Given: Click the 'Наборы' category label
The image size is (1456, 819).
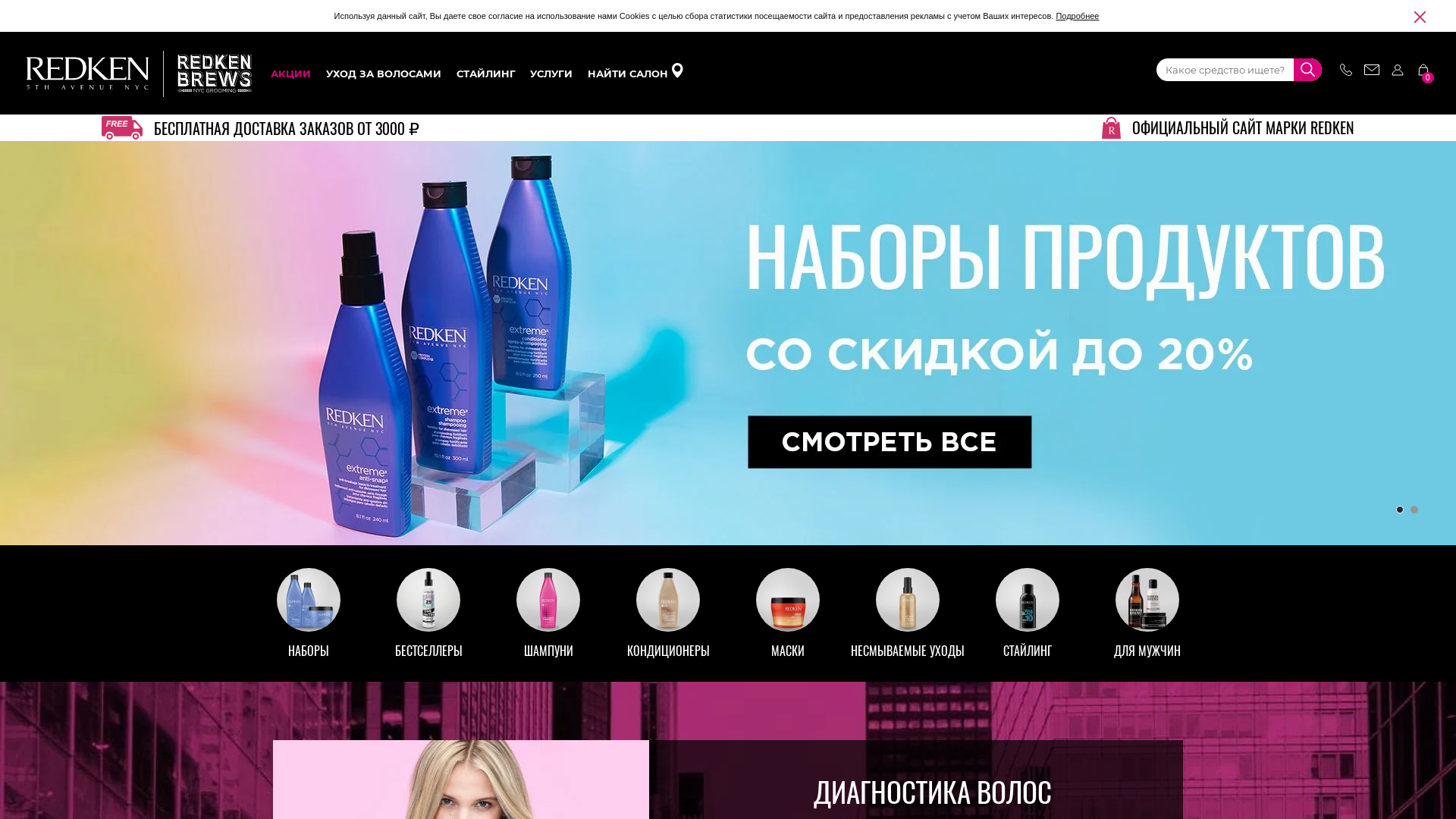Looking at the screenshot, I should tap(309, 651).
